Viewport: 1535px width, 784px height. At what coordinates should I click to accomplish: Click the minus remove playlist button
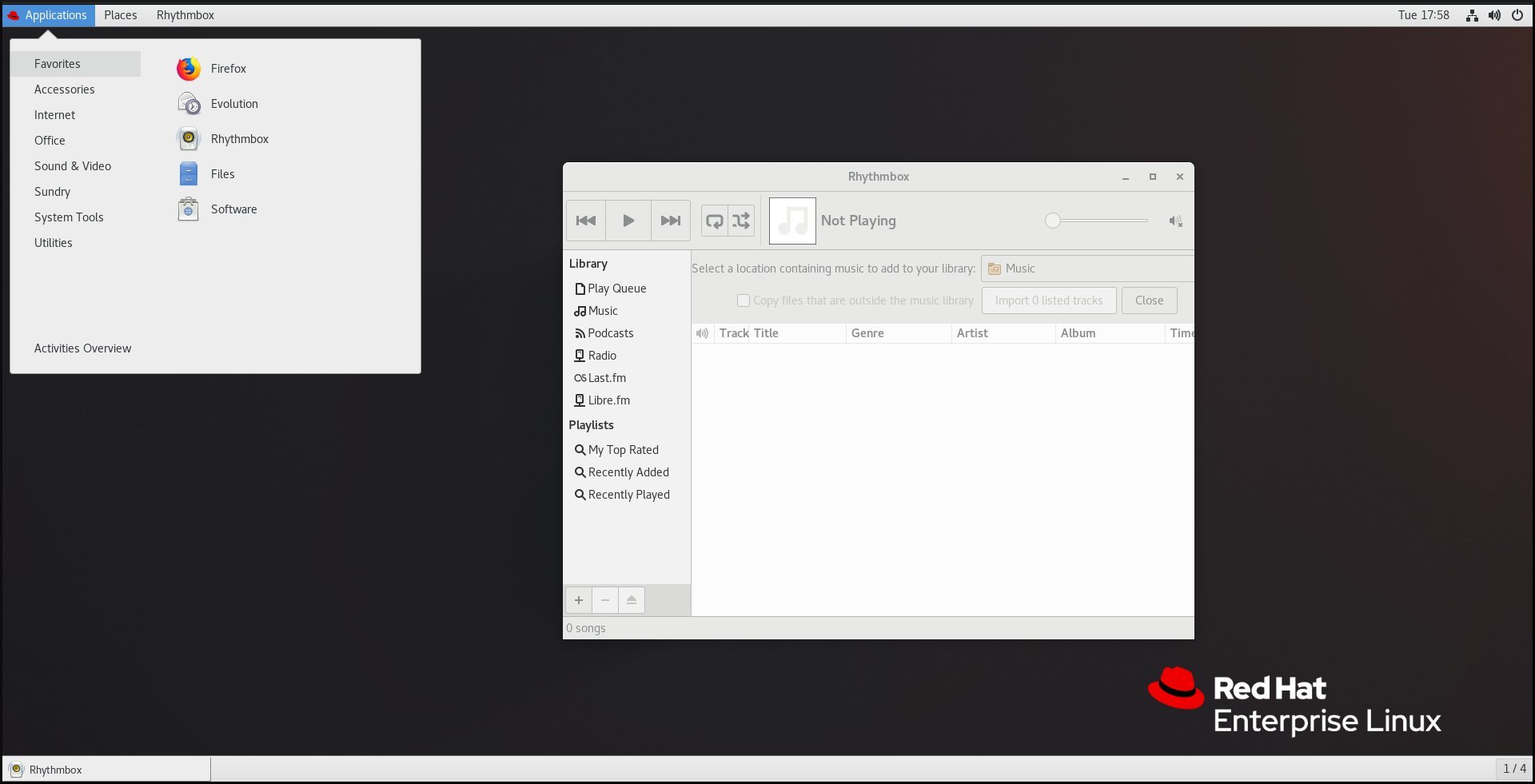click(605, 600)
